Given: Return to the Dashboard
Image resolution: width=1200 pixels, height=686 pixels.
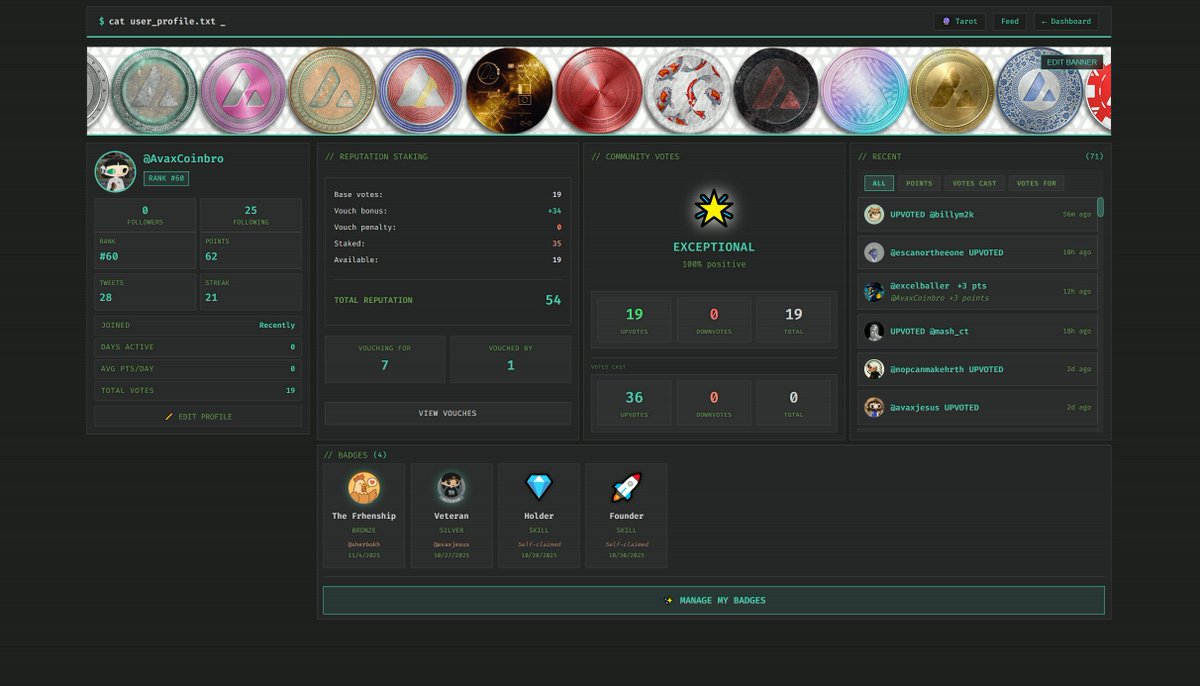Looking at the screenshot, I should pos(1066,21).
